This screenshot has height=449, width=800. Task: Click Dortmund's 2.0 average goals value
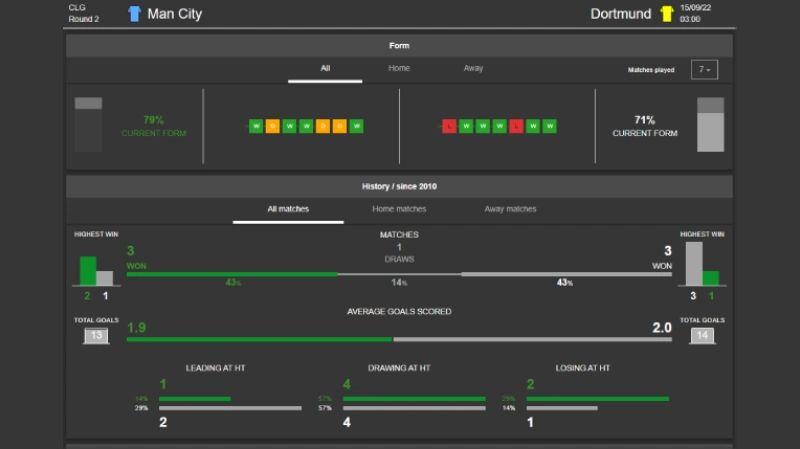(662, 328)
